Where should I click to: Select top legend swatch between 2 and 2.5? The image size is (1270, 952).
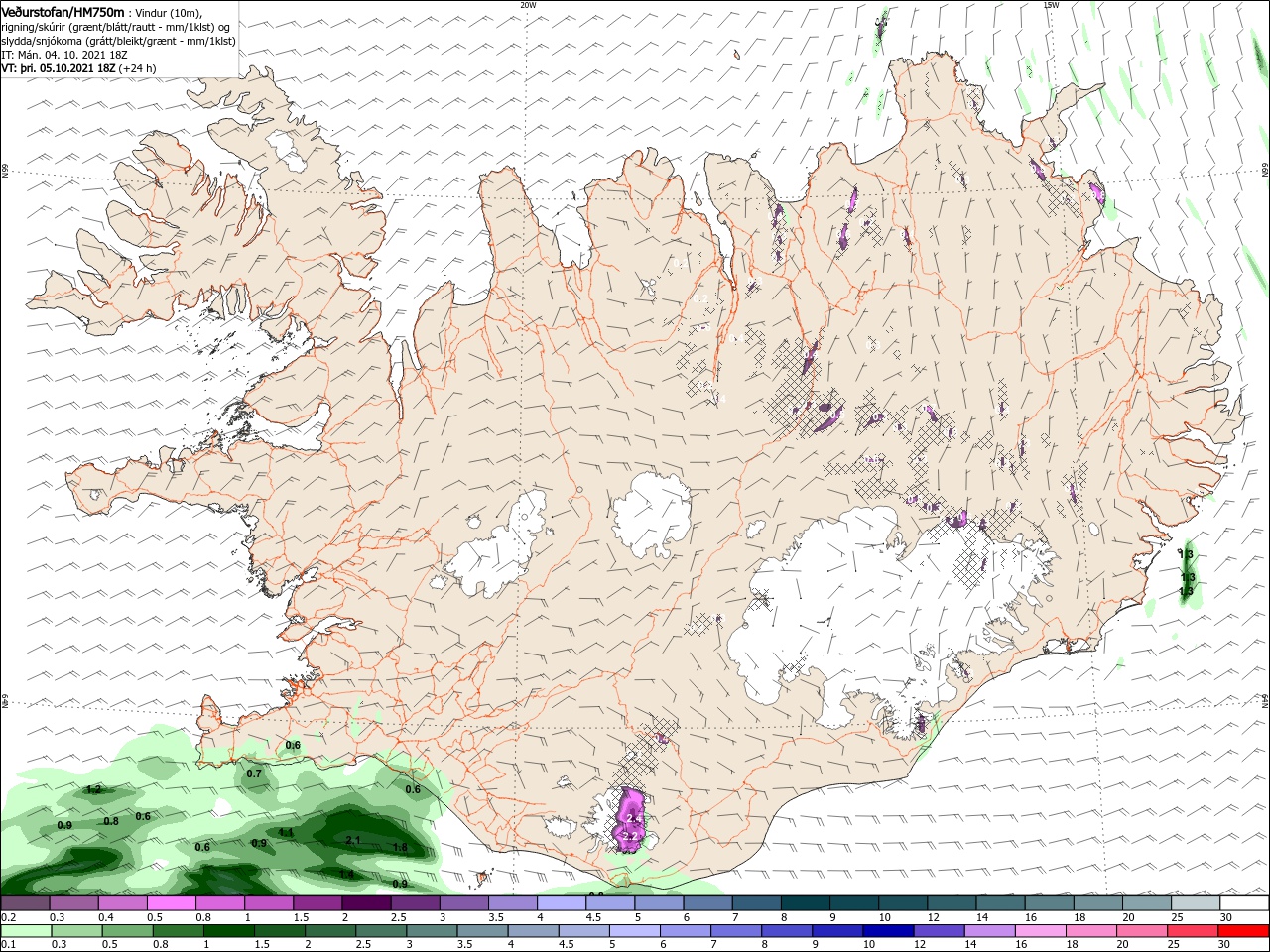(x=366, y=903)
